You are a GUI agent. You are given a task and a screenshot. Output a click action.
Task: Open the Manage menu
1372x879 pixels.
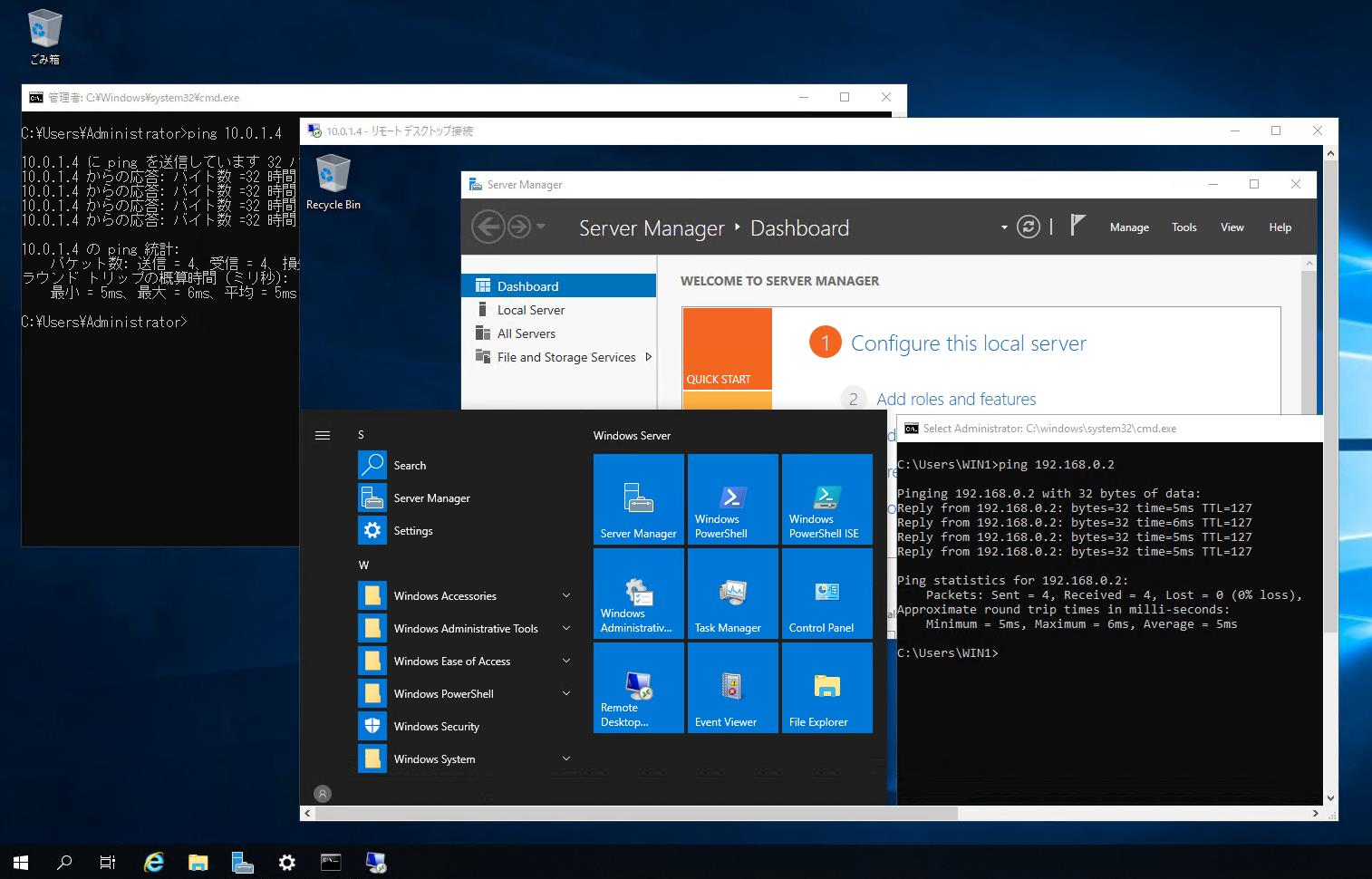(x=1129, y=227)
